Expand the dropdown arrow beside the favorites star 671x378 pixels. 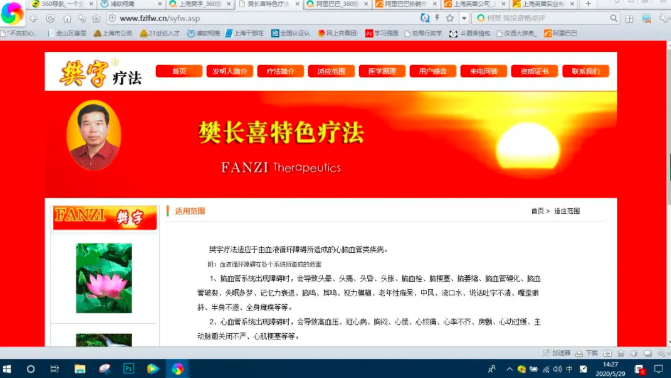click(x=464, y=18)
